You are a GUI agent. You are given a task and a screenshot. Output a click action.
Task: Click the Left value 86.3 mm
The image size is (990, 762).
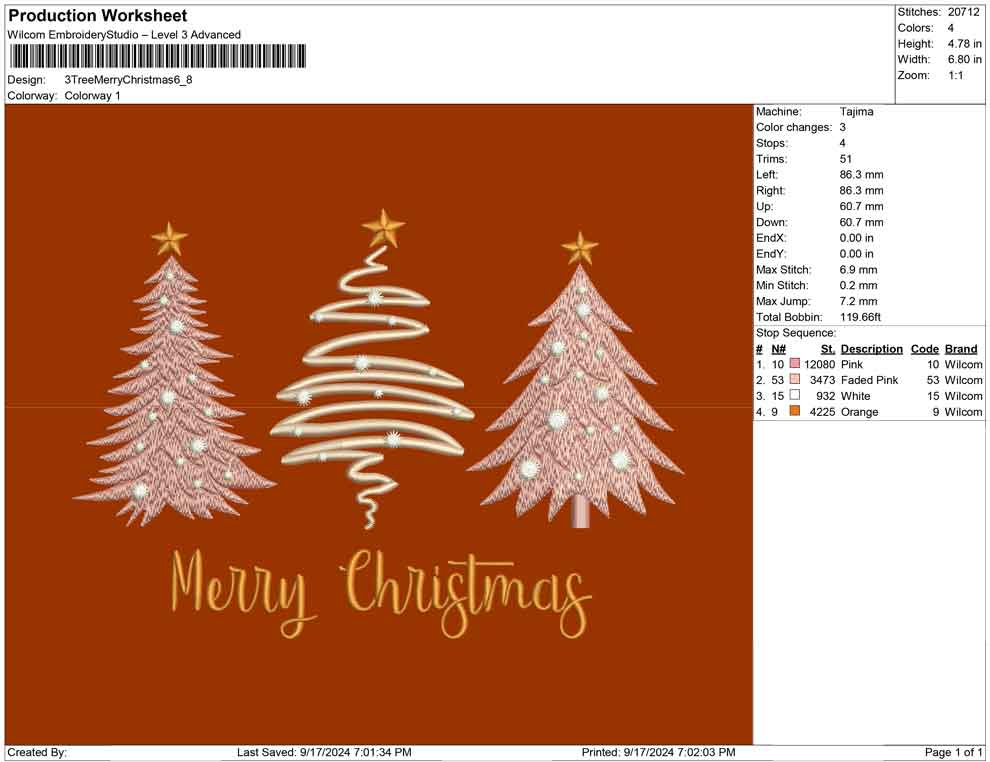pyautogui.click(x=861, y=175)
